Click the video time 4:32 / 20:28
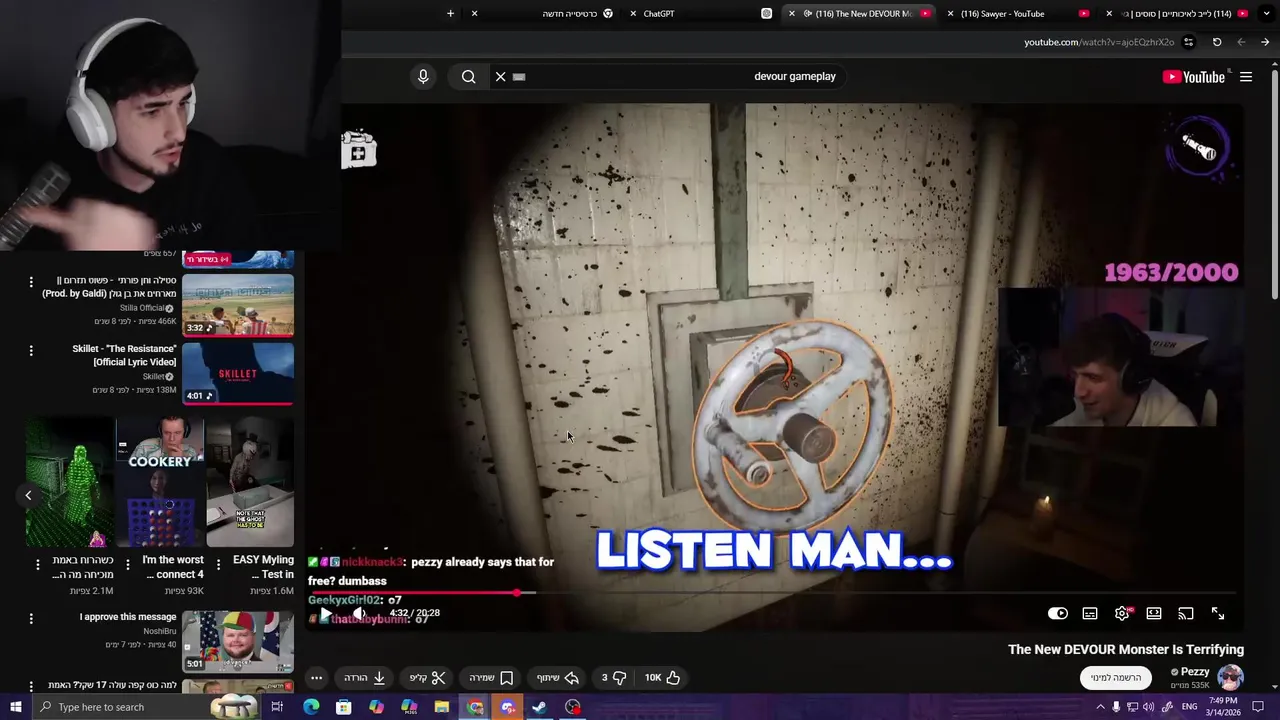1280x720 pixels. pos(414,613)
